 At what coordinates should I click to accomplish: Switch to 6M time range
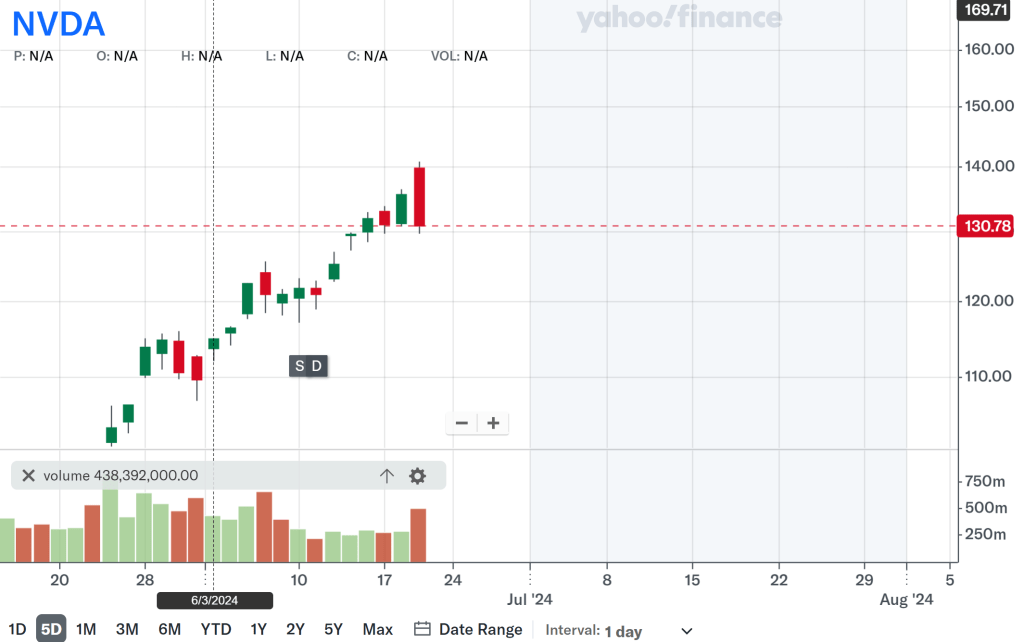169,629
